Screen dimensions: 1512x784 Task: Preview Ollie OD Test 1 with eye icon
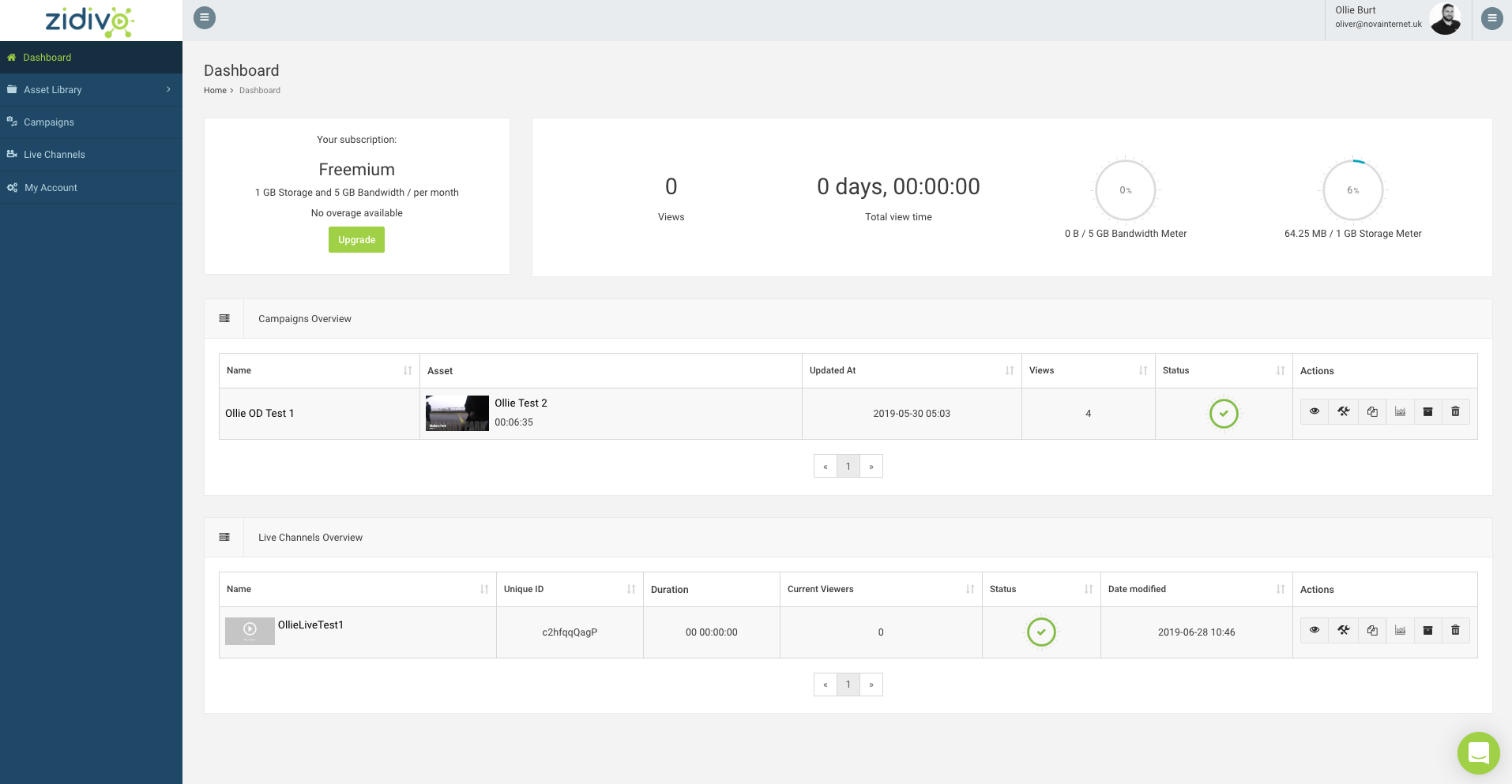(1315, 411)
